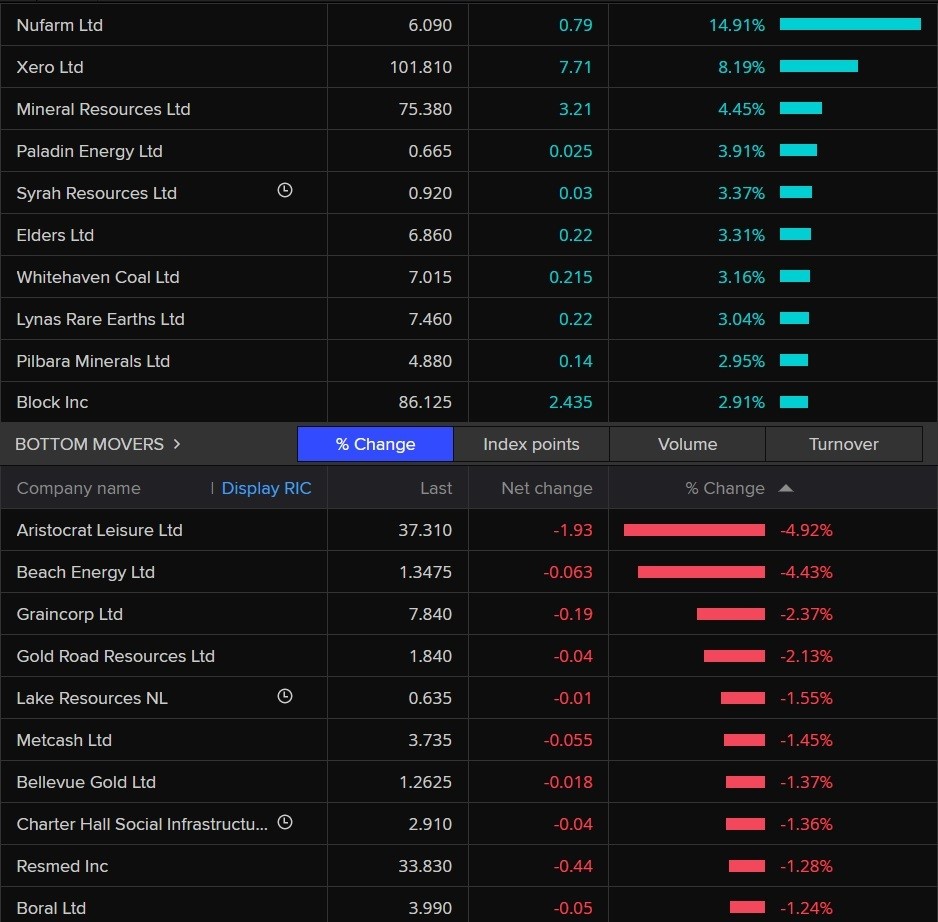Image resolution: width=938 pixels, height=922 pixels.
Task: Select Whitehaven Coal Ltd
Action: (x=98, y=277)
